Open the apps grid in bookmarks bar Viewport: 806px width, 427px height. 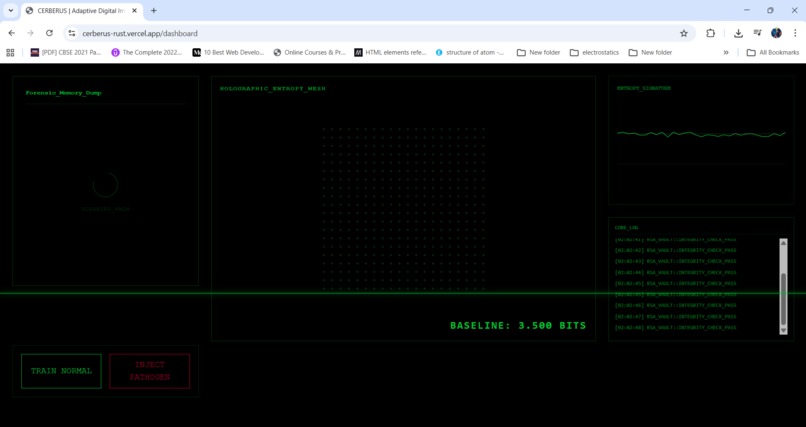pyautogui.click(x=10, y=52)
